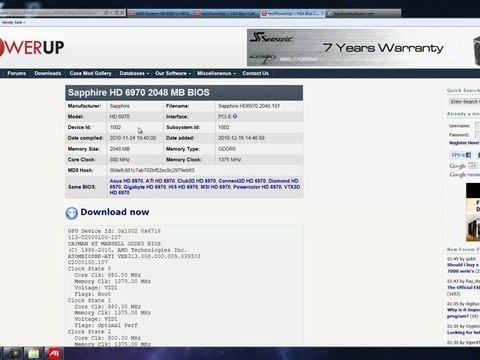
Task: Click the 1375 MHz Memory Clock value
Action: pos(229,160)
